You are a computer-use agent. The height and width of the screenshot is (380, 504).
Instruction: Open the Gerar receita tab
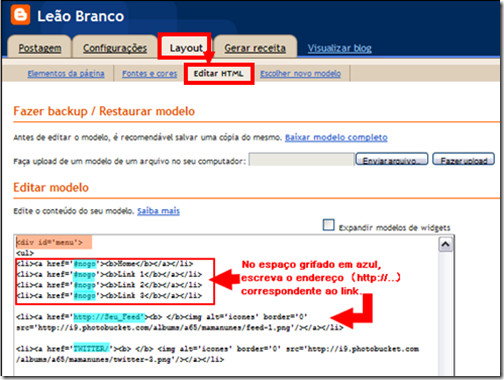[255, 48]
